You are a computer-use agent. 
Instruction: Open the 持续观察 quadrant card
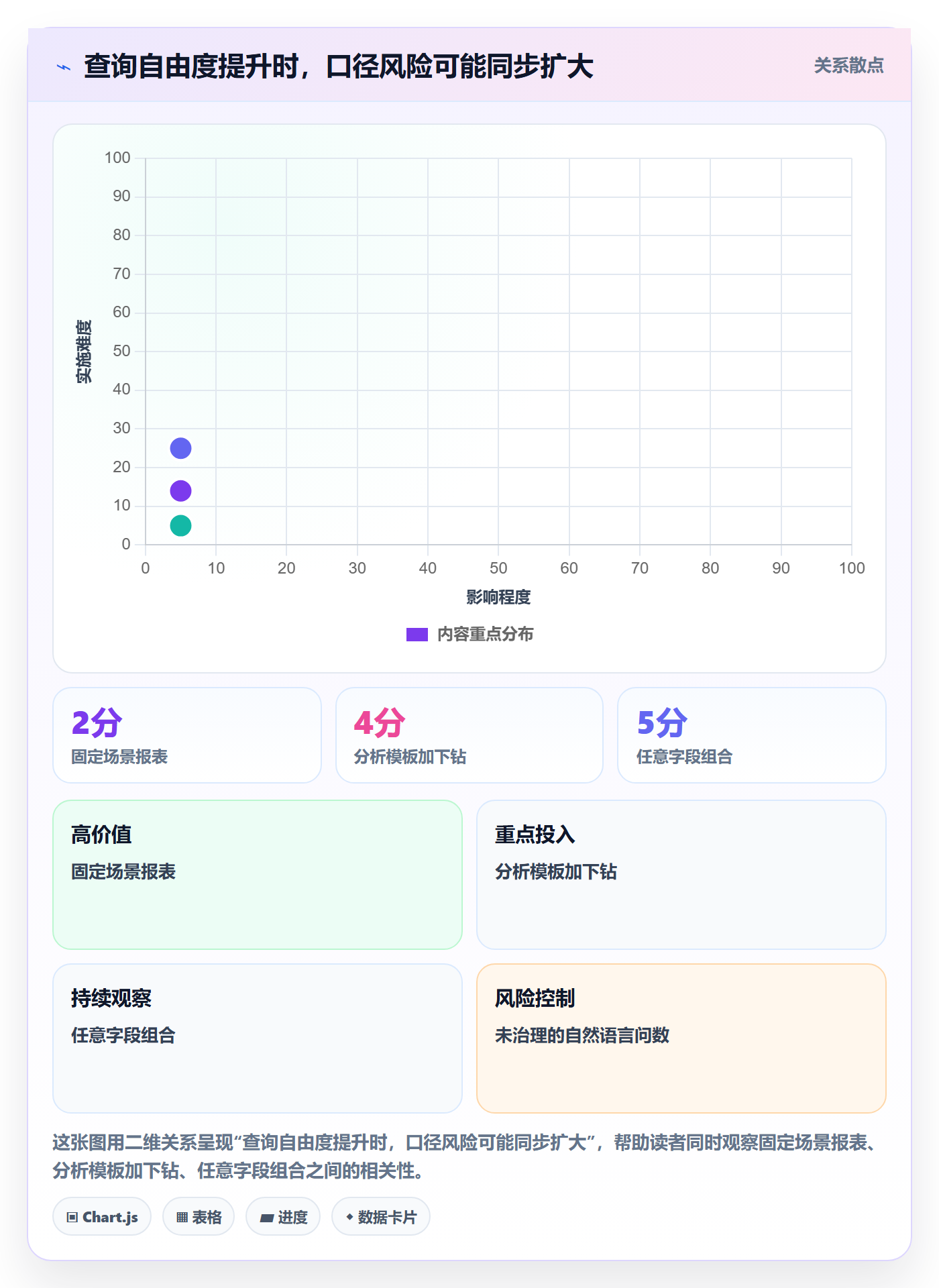[x=258, y=1038]
